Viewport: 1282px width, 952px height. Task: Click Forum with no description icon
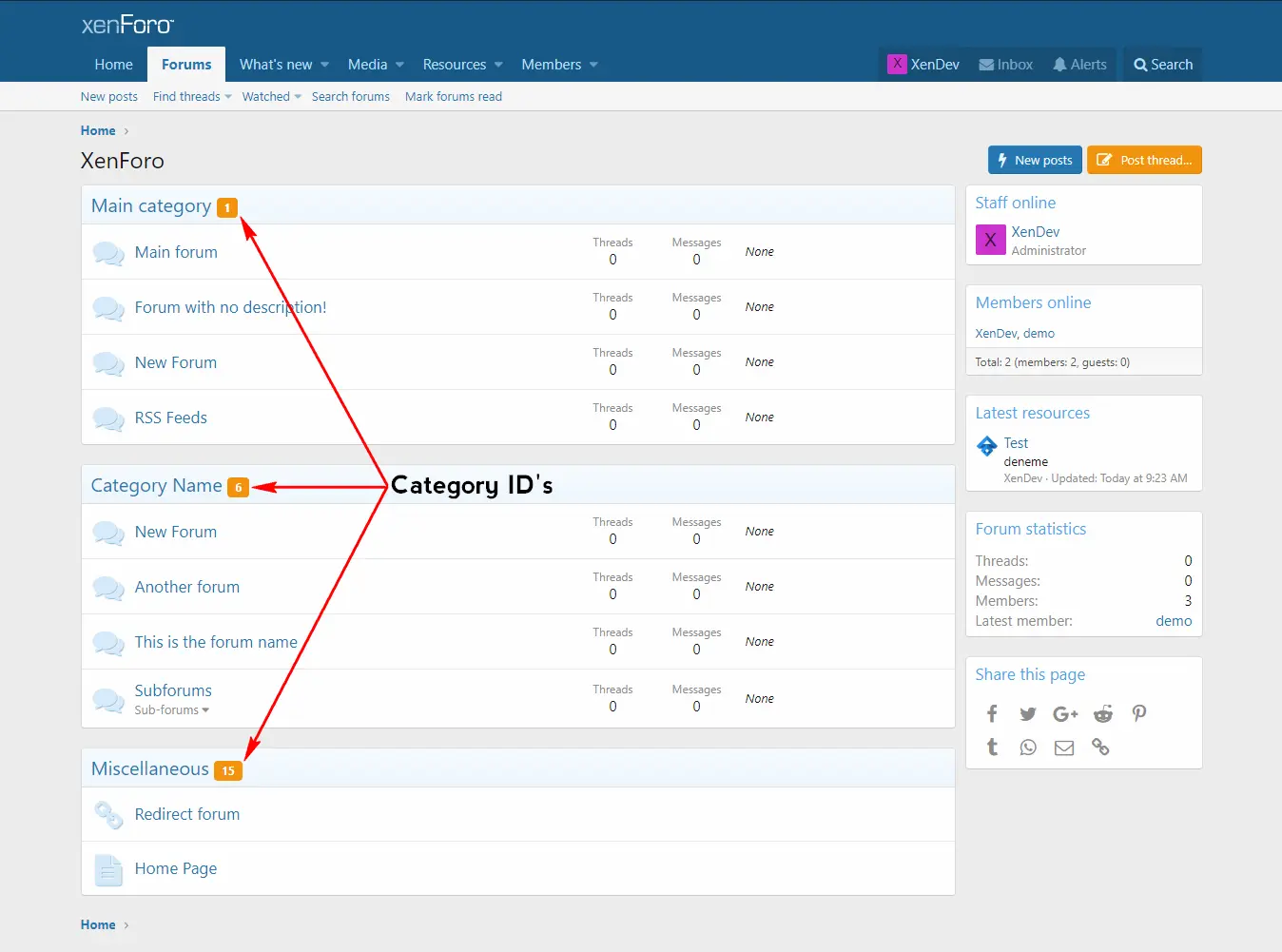point(108,309)
